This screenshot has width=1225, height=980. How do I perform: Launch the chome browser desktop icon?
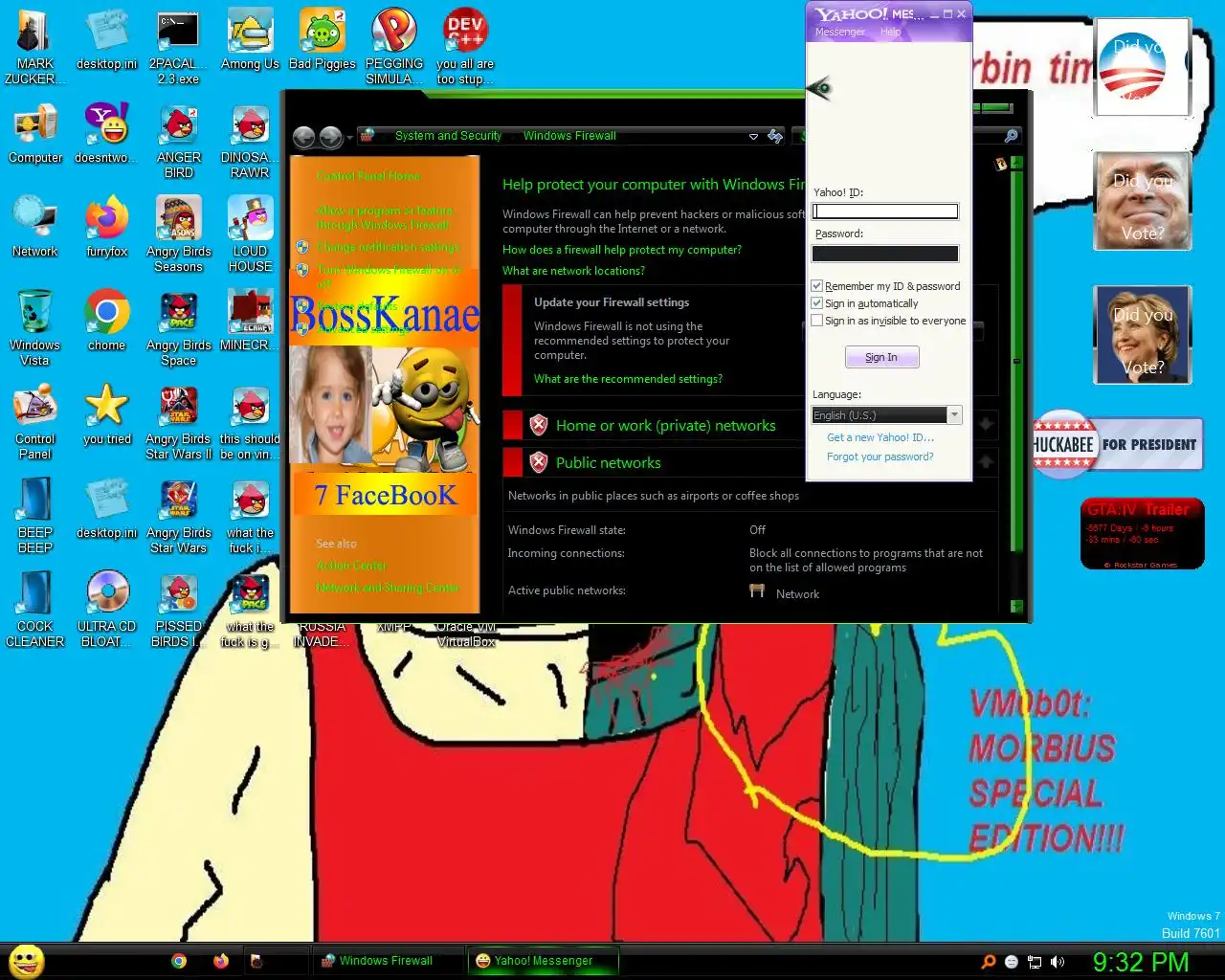(106, 322)
